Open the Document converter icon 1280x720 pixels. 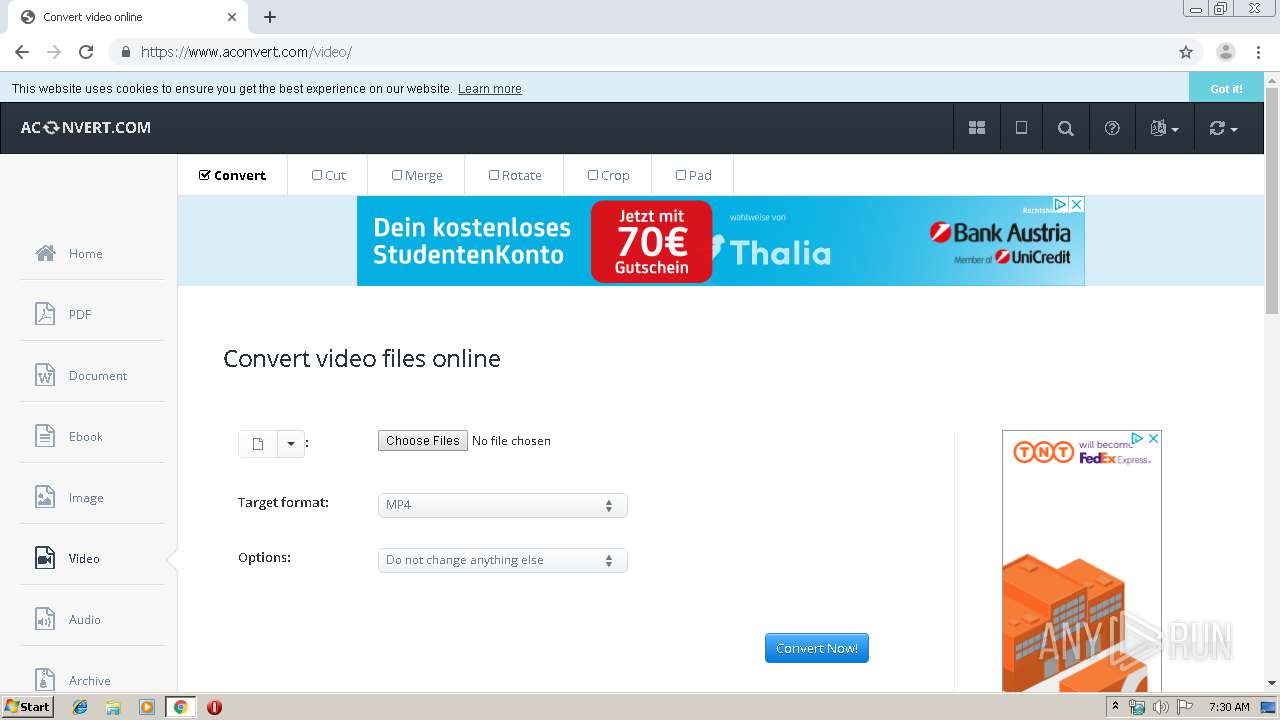(x=45, y=375)
